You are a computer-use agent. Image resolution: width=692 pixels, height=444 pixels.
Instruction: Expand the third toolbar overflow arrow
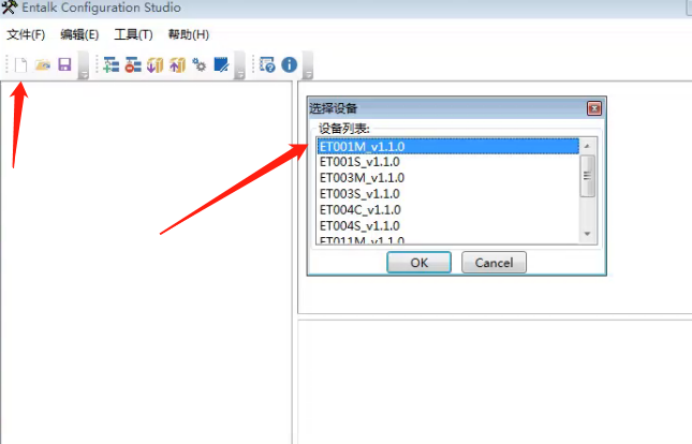pyautogui.click(x=308, y=66)
